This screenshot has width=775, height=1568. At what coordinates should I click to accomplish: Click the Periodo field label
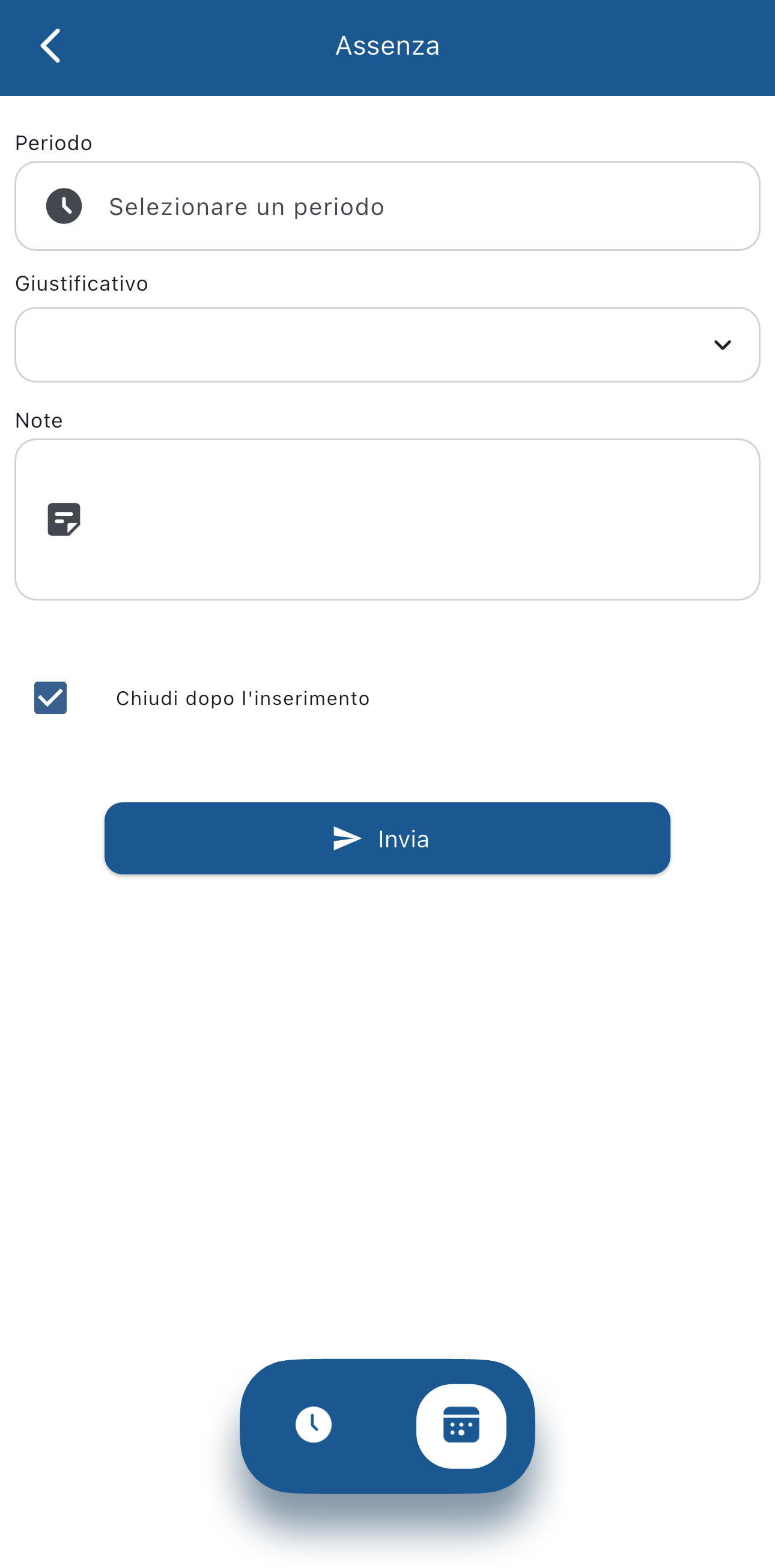pyautogui.click(x=53, y=143)
